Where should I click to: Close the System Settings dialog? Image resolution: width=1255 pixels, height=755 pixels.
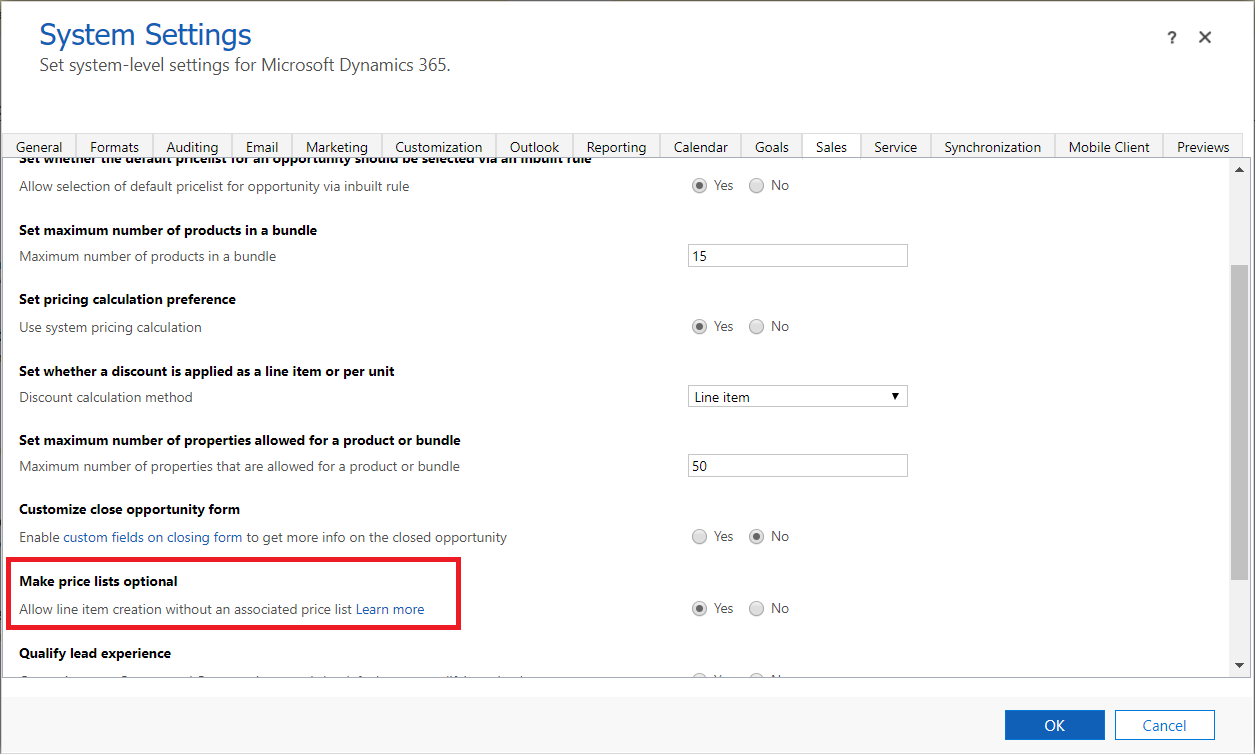(1205, 38)
